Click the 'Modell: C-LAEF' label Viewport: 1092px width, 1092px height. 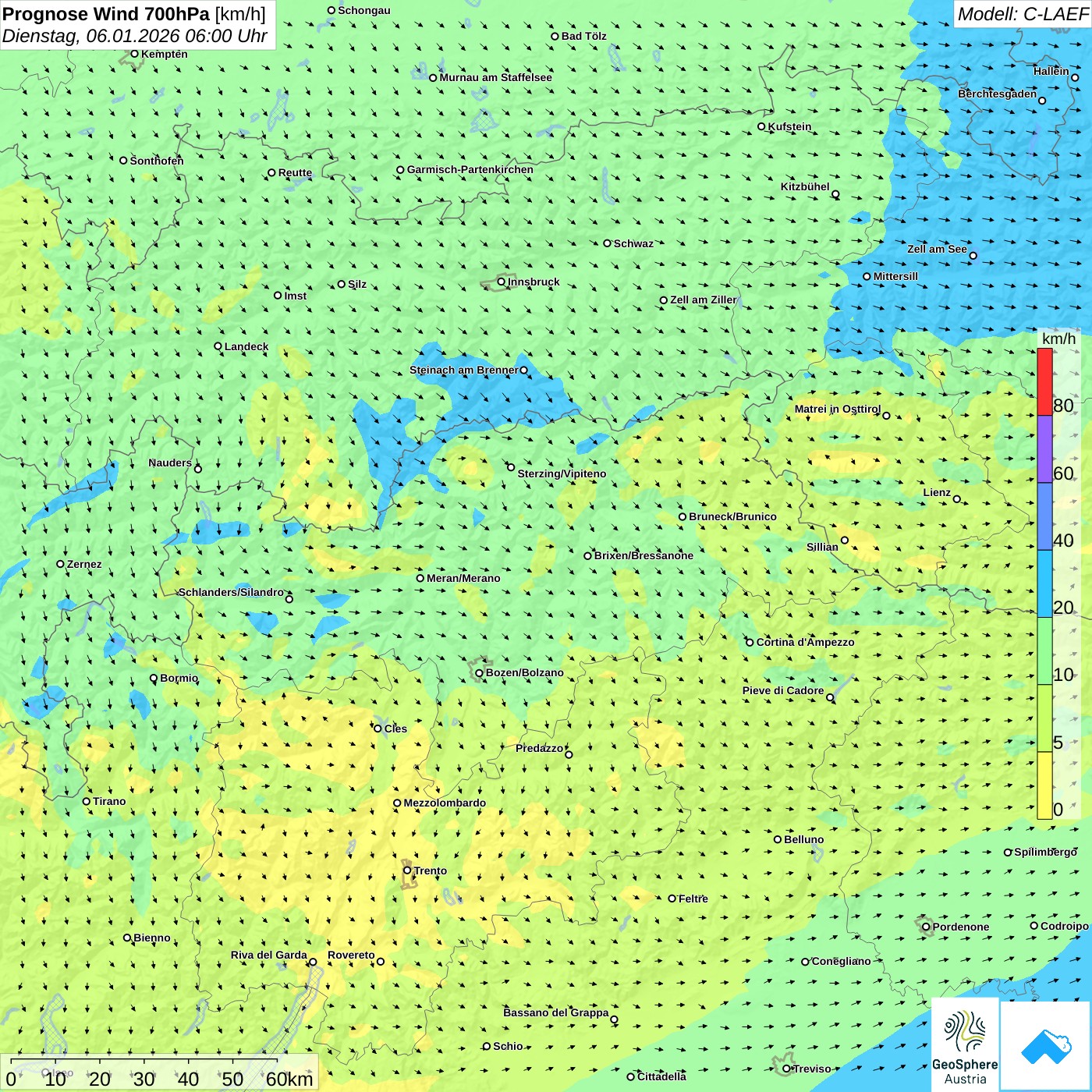(1022, 14)
